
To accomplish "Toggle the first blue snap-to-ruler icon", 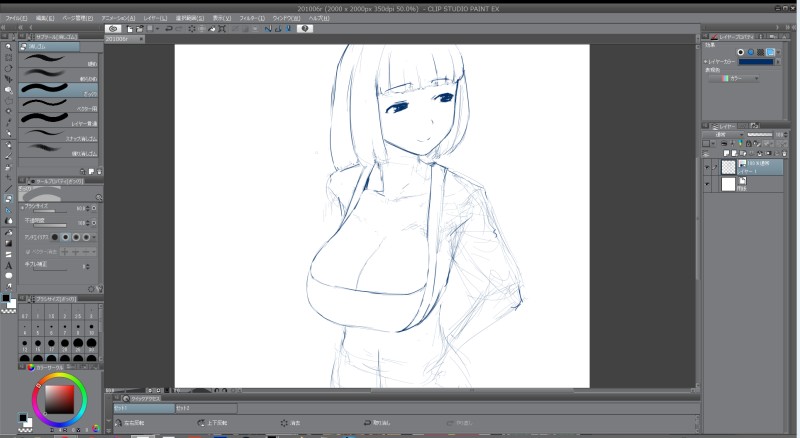I will [268, 29].
